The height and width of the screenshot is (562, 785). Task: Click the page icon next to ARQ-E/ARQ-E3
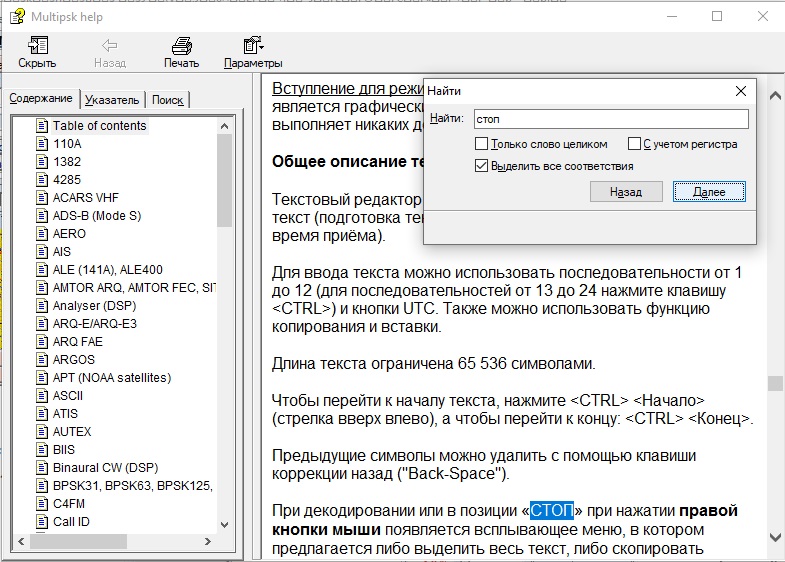coord(43,324)
